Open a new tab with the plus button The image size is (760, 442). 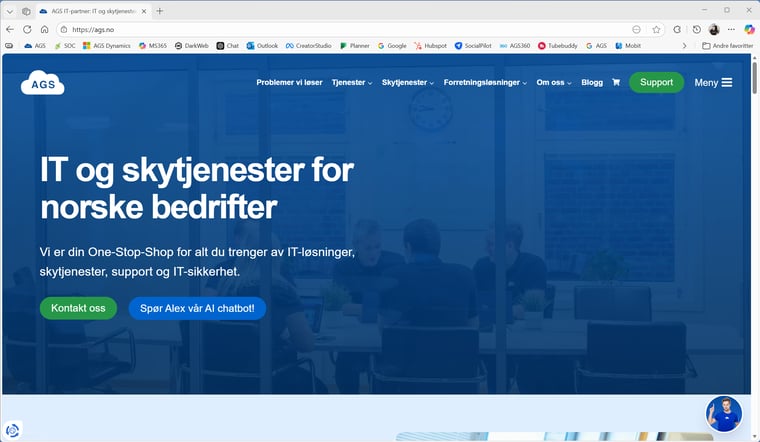tap(159, 11)
